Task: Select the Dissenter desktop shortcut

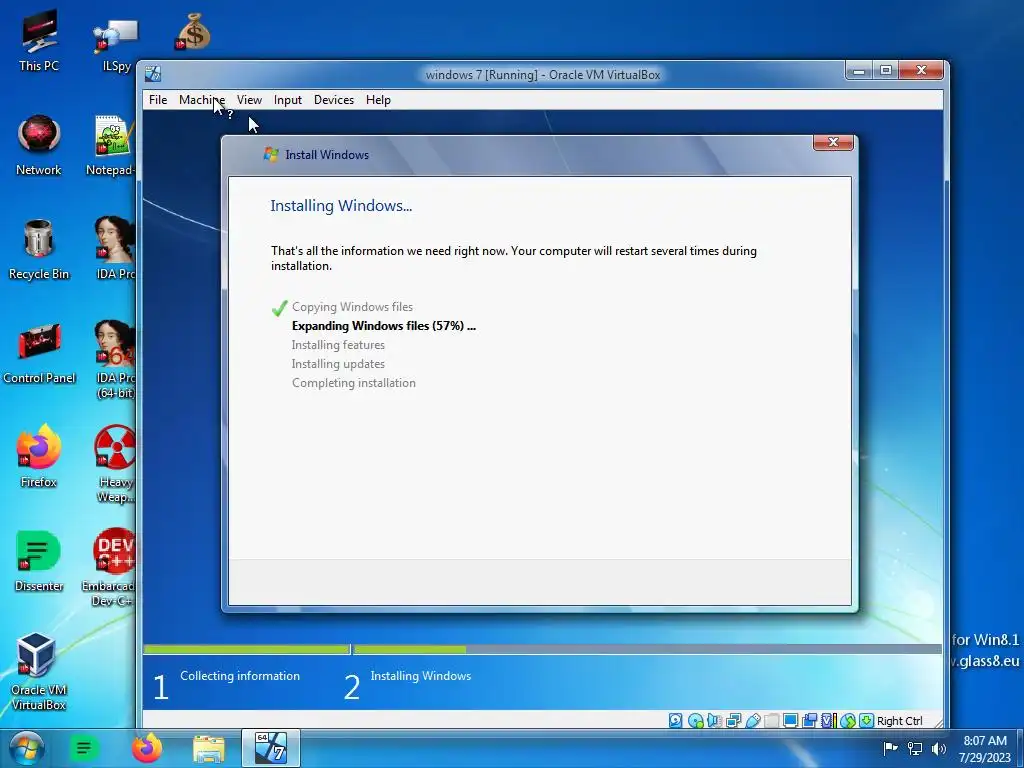Action: [39, 560]
